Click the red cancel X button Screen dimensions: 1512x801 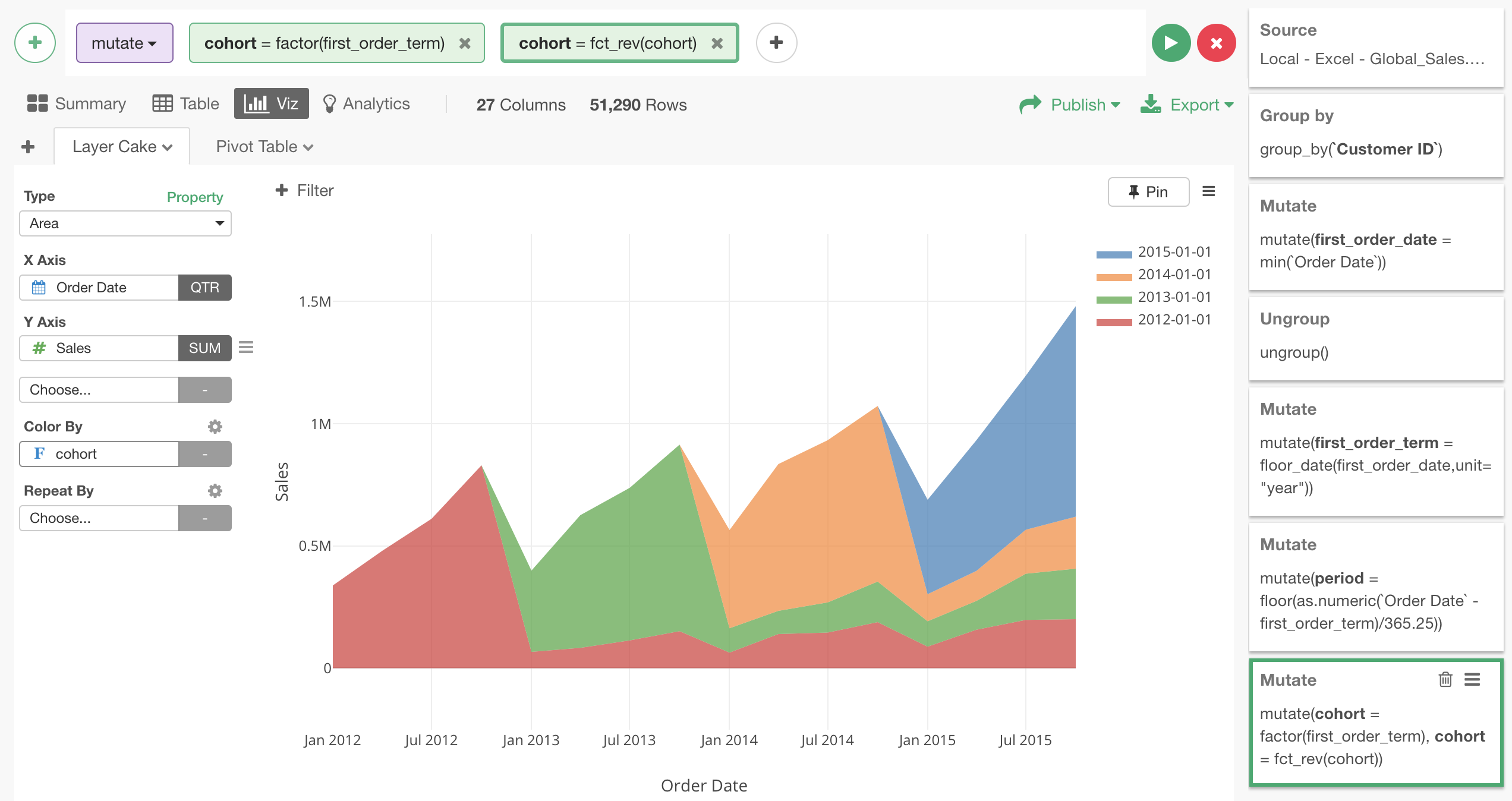click(1216, 43)
